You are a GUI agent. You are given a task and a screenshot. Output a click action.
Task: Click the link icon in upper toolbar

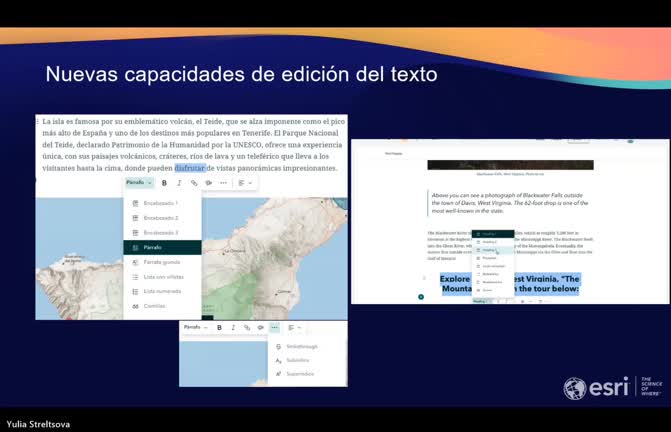193,183
